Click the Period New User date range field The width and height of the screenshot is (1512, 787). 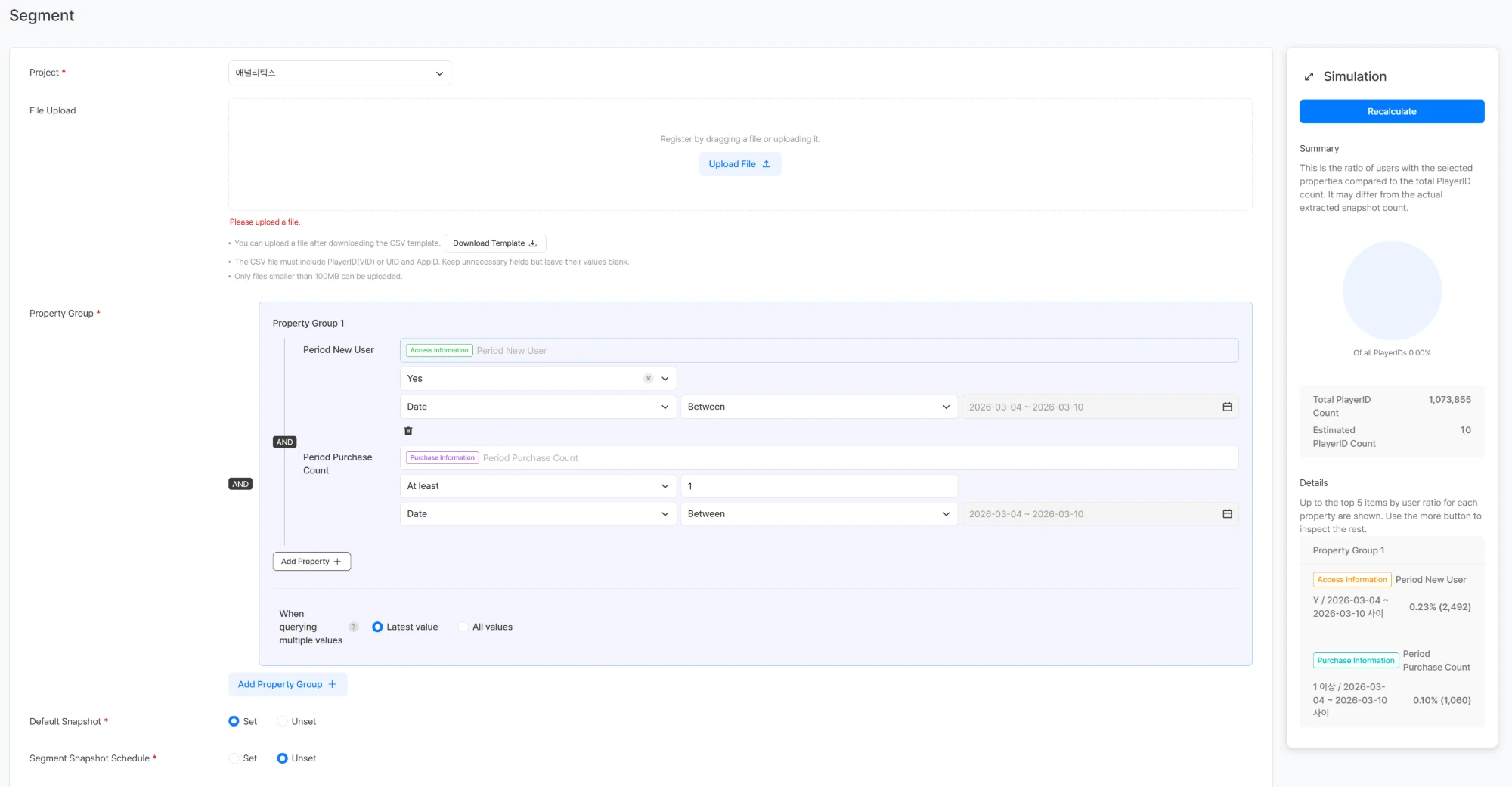1100,407
